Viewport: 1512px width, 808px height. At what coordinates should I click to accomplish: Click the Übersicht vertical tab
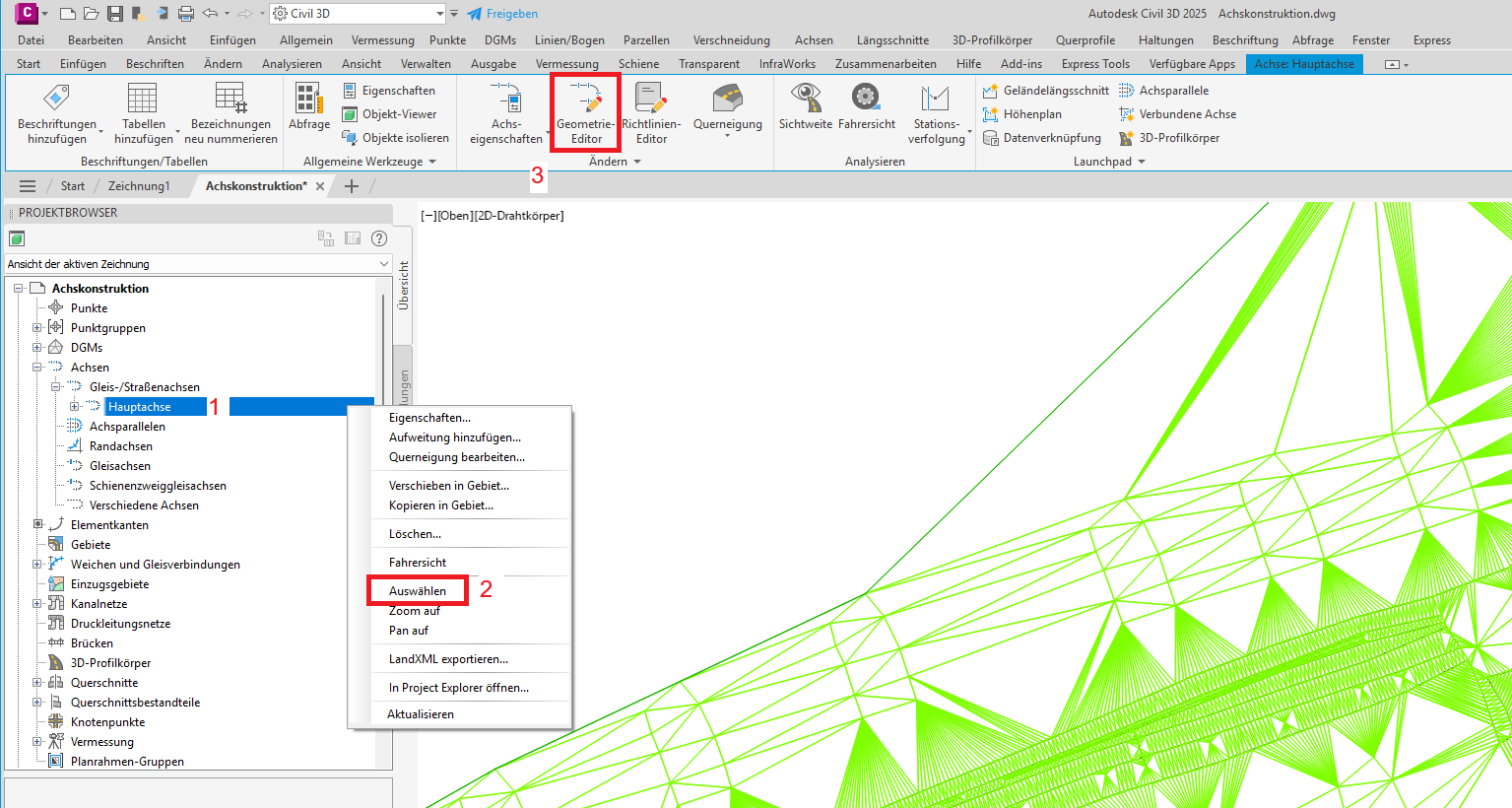[403, 286]
